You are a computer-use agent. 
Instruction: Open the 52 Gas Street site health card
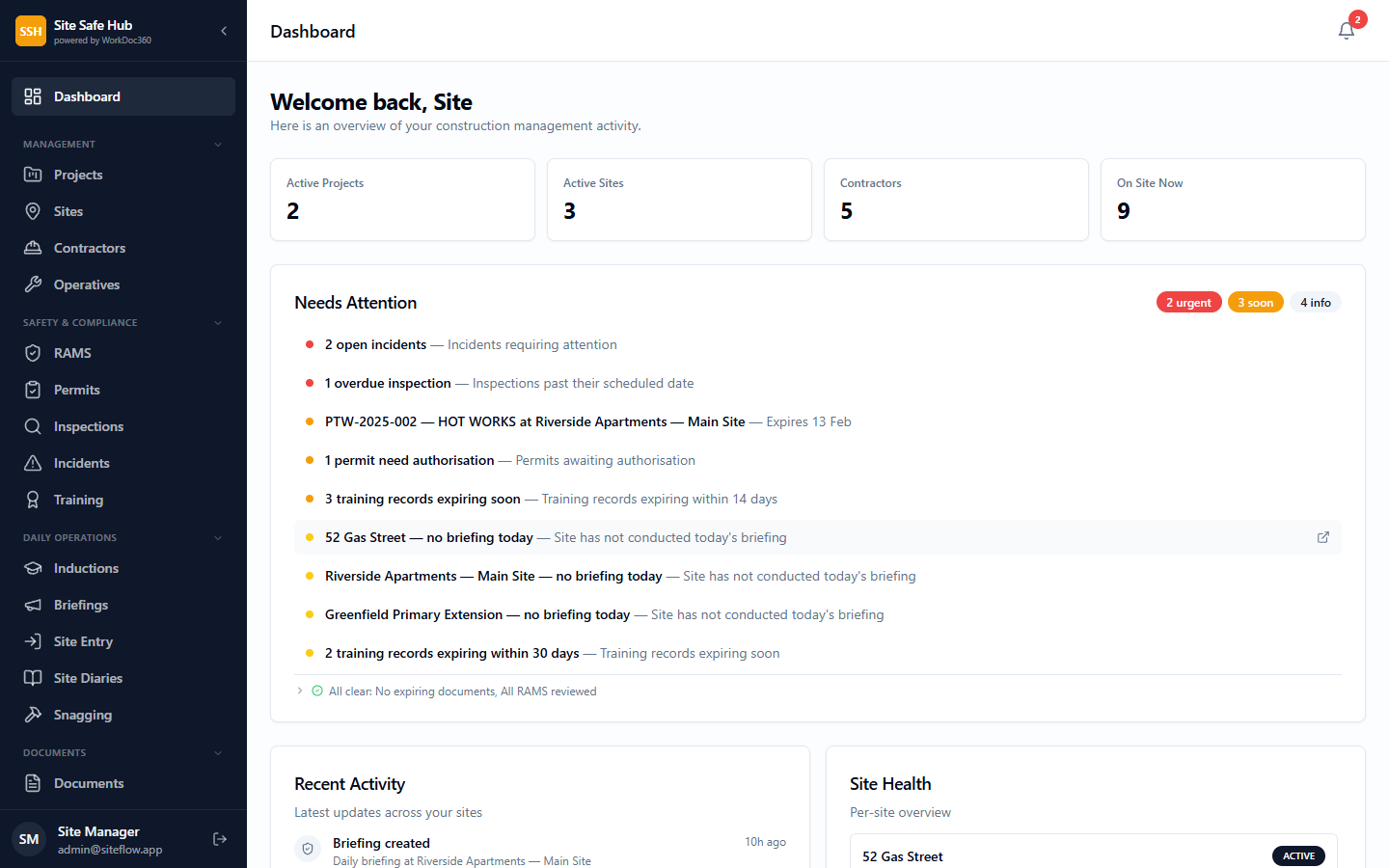(x=1094, y=852)
